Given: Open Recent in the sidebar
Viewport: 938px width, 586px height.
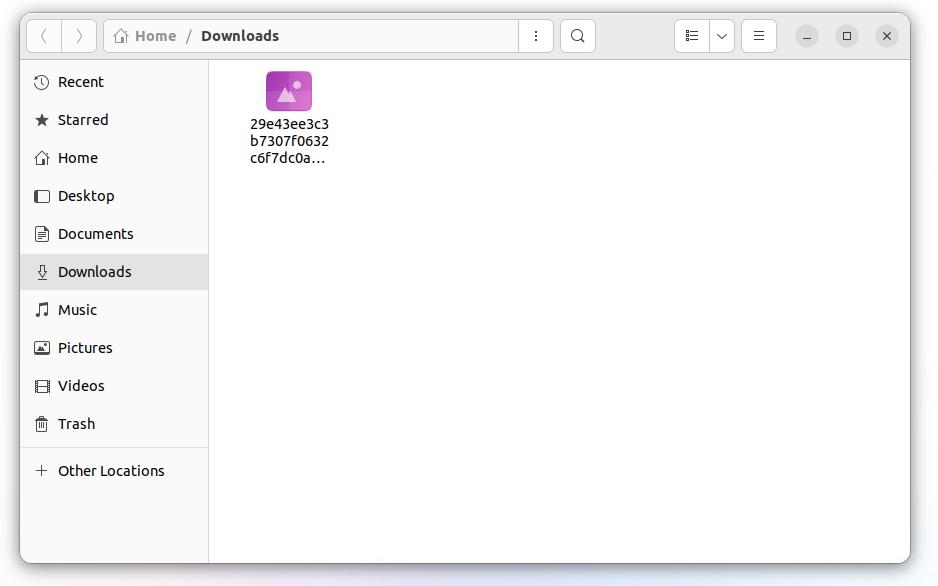Looking at the screenshot, I should point(80,82).
